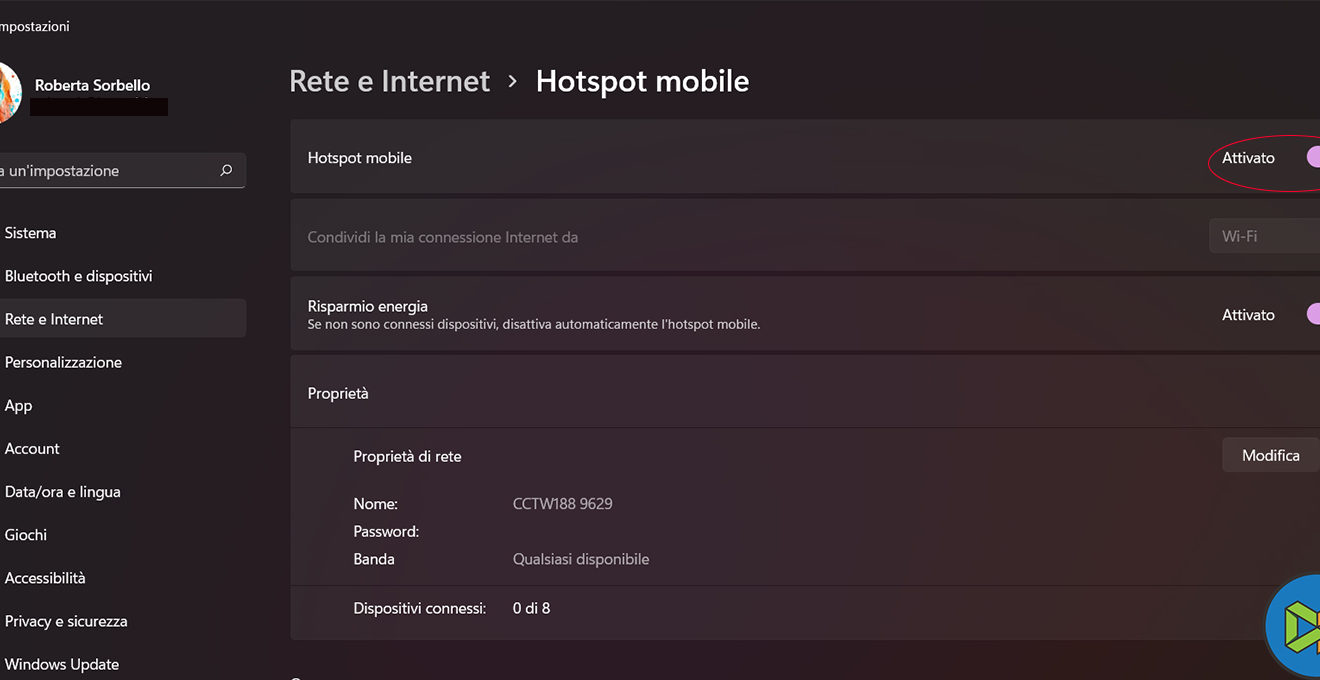The height and width of the screenshot is (680, 1320).
Task: Open Data/ora e lingua settings
Action: 62,491
